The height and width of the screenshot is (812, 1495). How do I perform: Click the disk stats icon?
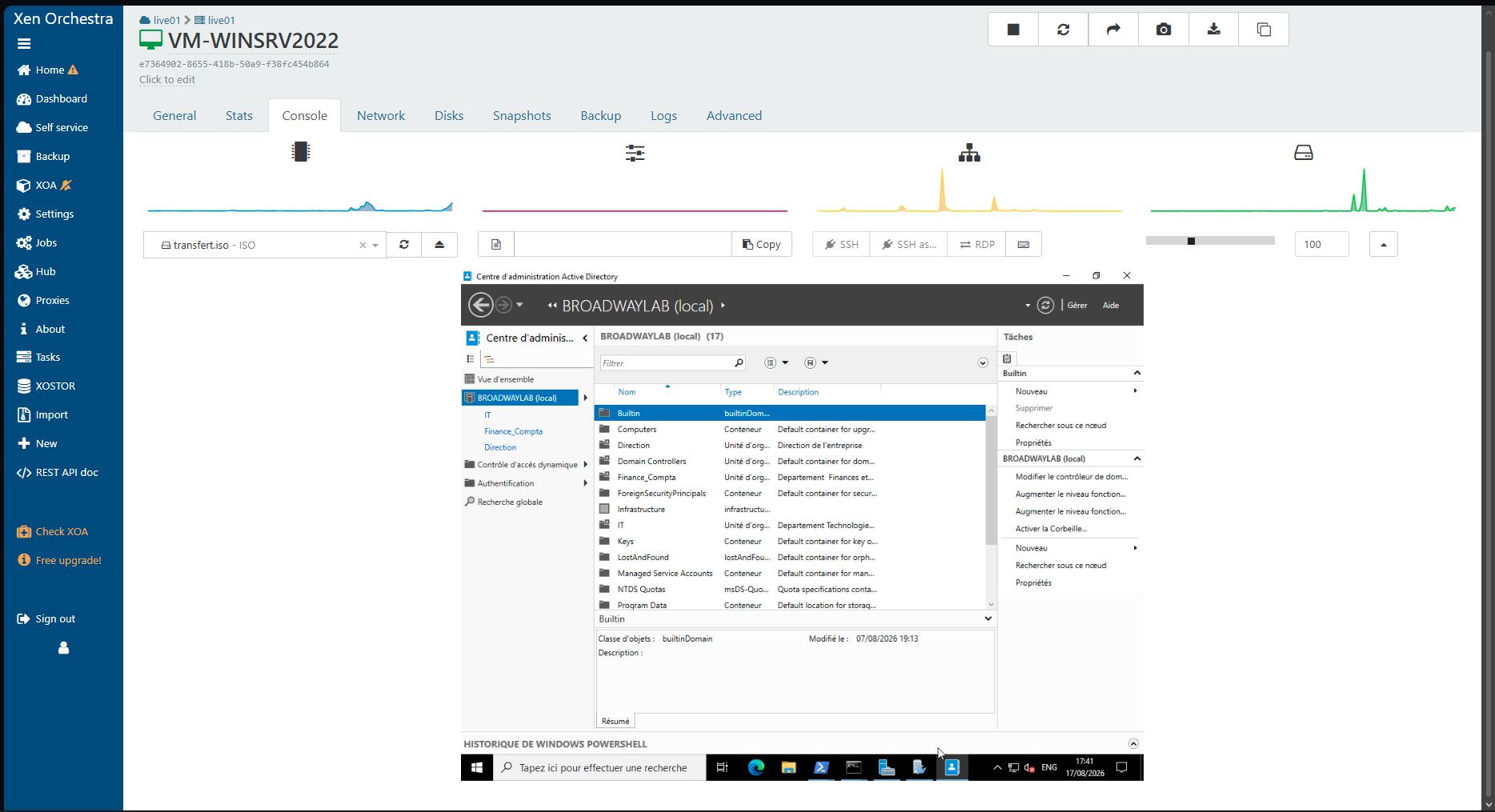1304,152
